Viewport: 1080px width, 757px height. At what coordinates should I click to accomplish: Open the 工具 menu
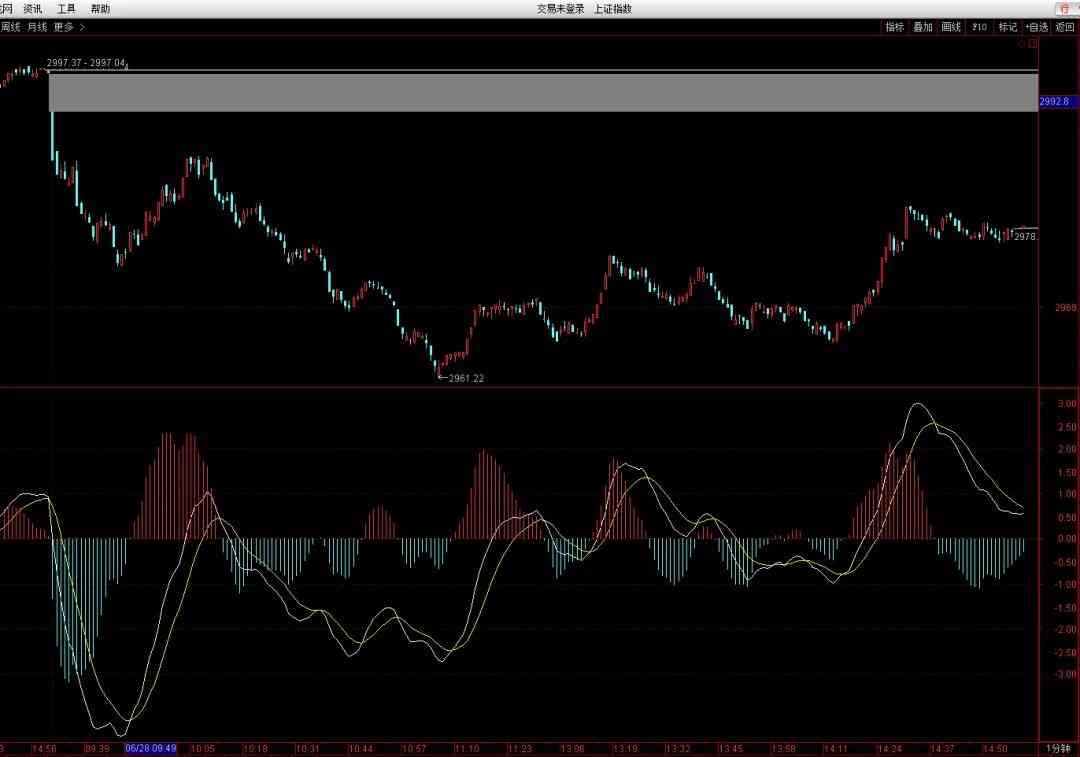[66, 9]
